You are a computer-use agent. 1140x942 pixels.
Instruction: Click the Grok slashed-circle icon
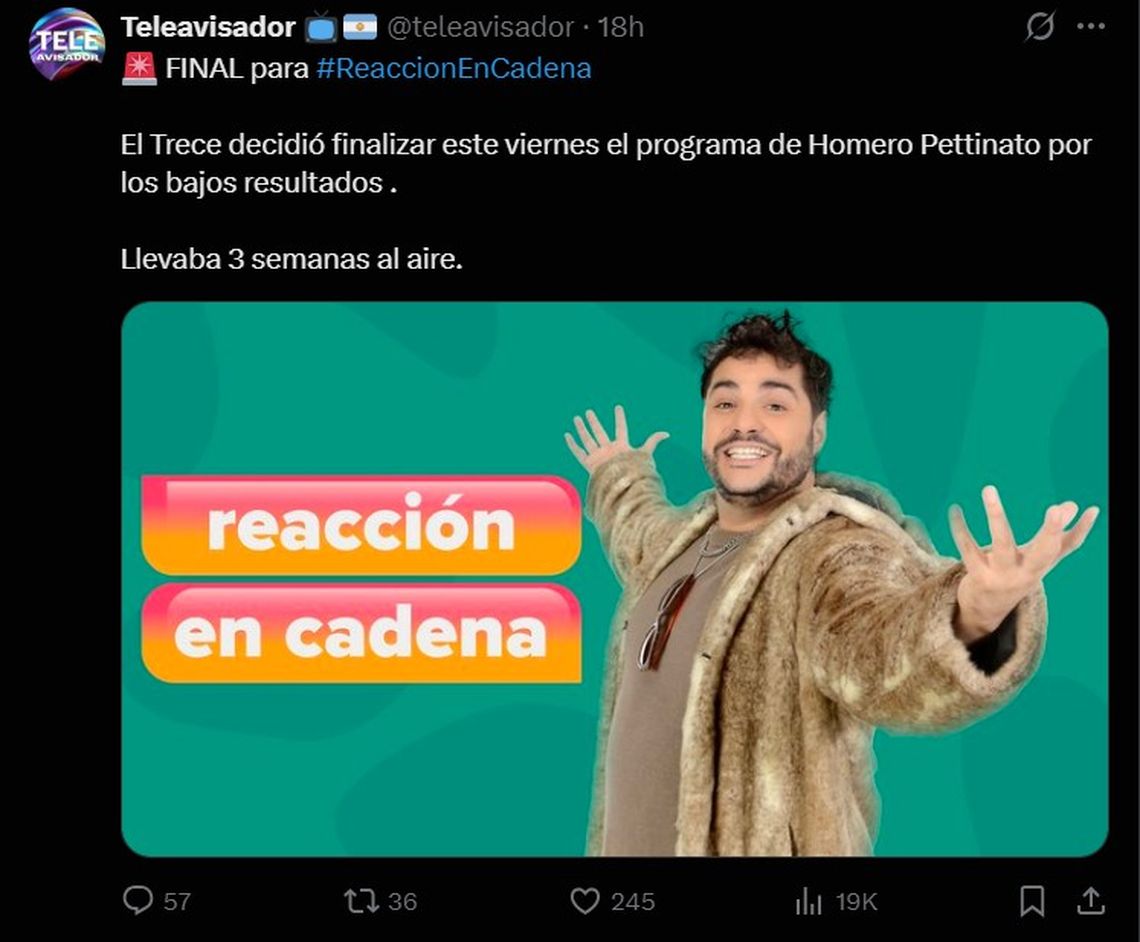[1040, 27]
